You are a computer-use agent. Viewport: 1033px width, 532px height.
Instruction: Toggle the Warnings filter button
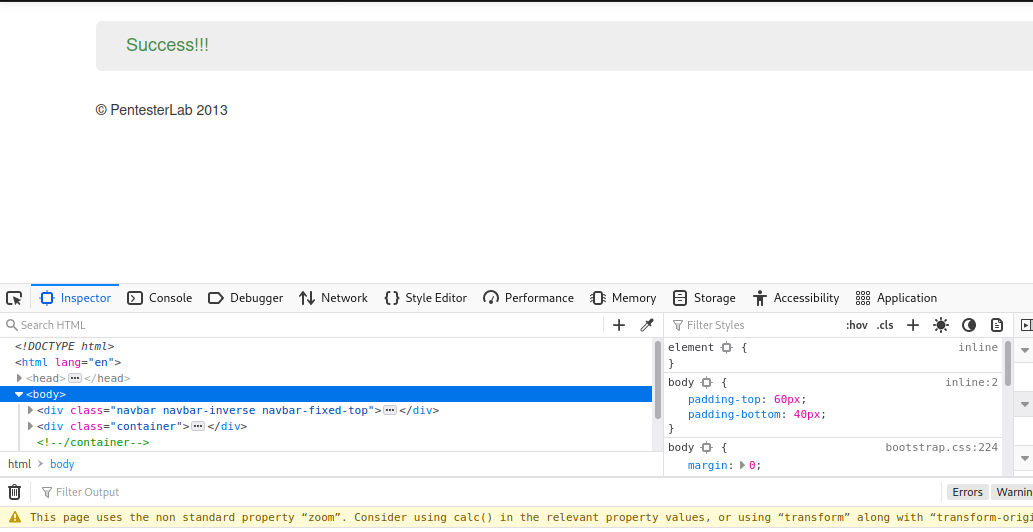click(1012, 492)
